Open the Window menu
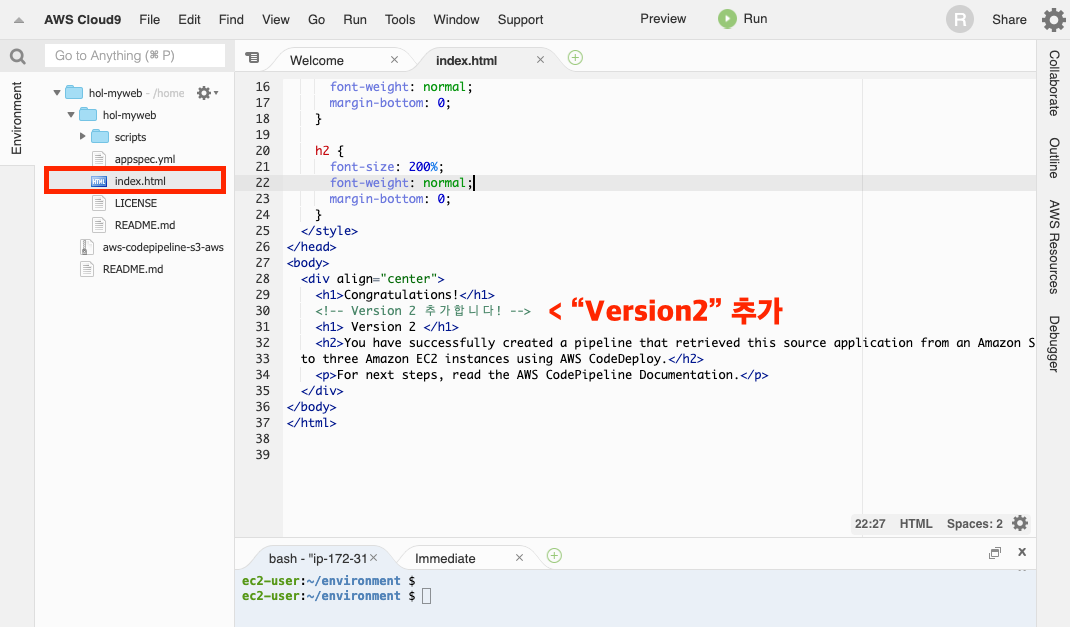Viewport: 1070px width, 627px height. click(457, 20)
